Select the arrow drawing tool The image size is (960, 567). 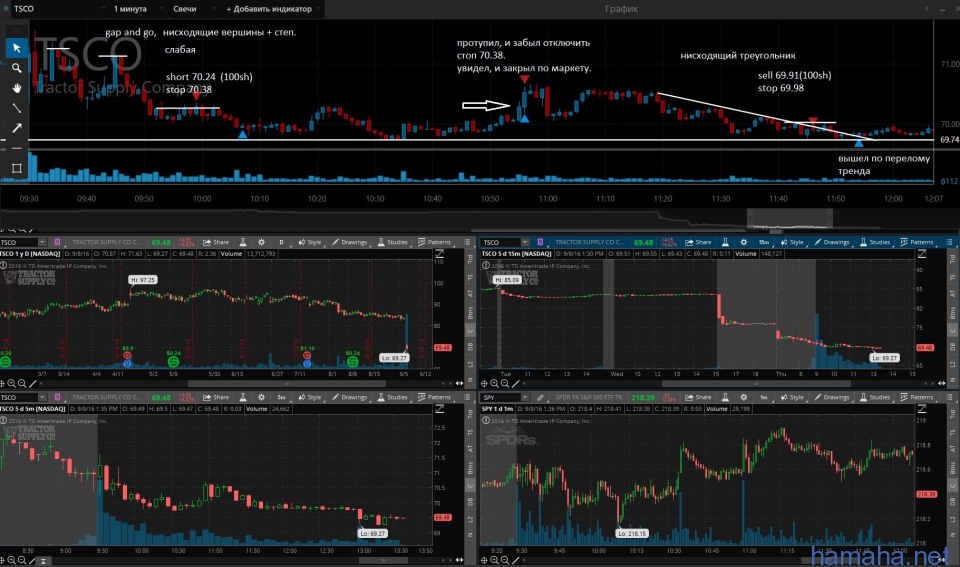(x=17, y=128)
